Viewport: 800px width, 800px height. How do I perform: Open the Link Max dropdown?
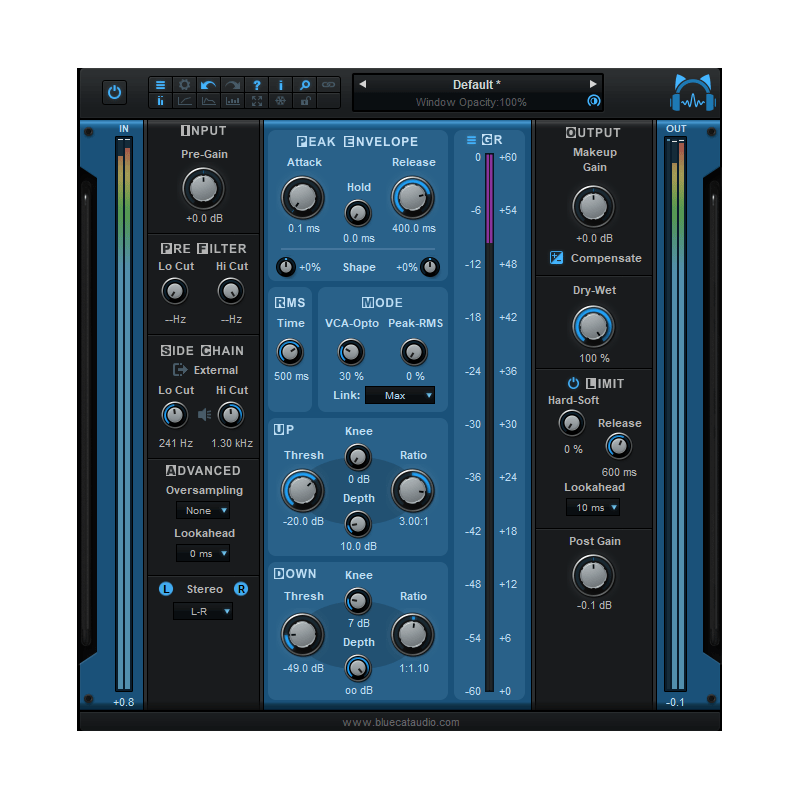(x=399, y=395)
